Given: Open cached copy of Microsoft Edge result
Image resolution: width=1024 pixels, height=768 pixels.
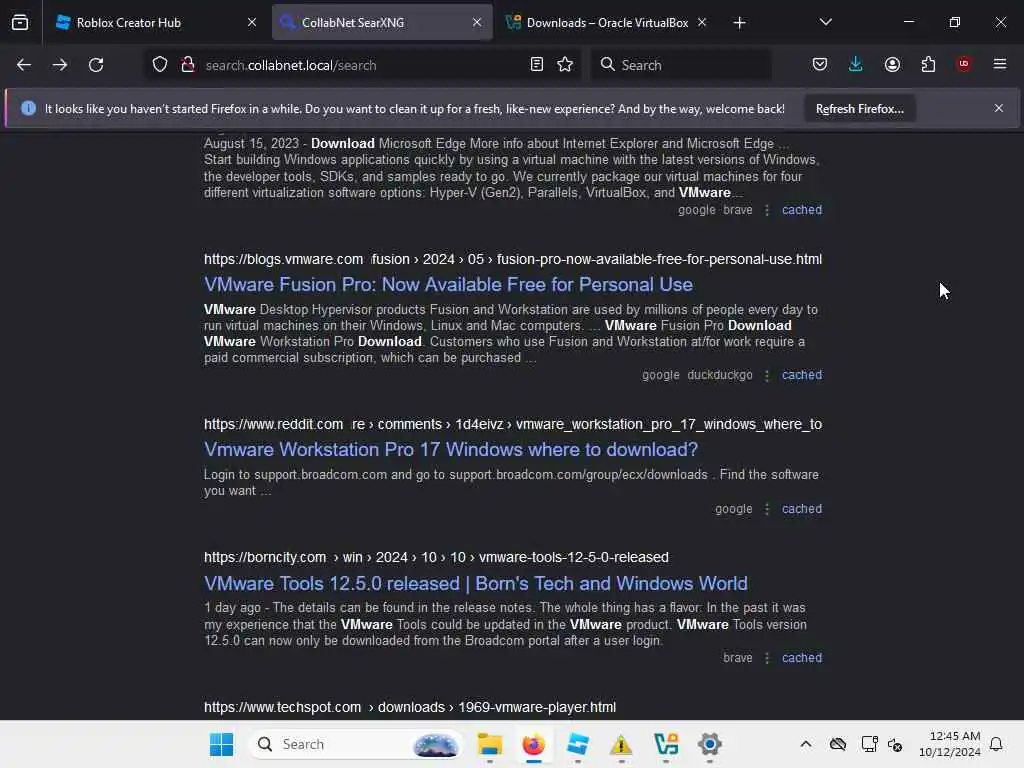Looking at the screenshot, I should (x=802, y=210).
